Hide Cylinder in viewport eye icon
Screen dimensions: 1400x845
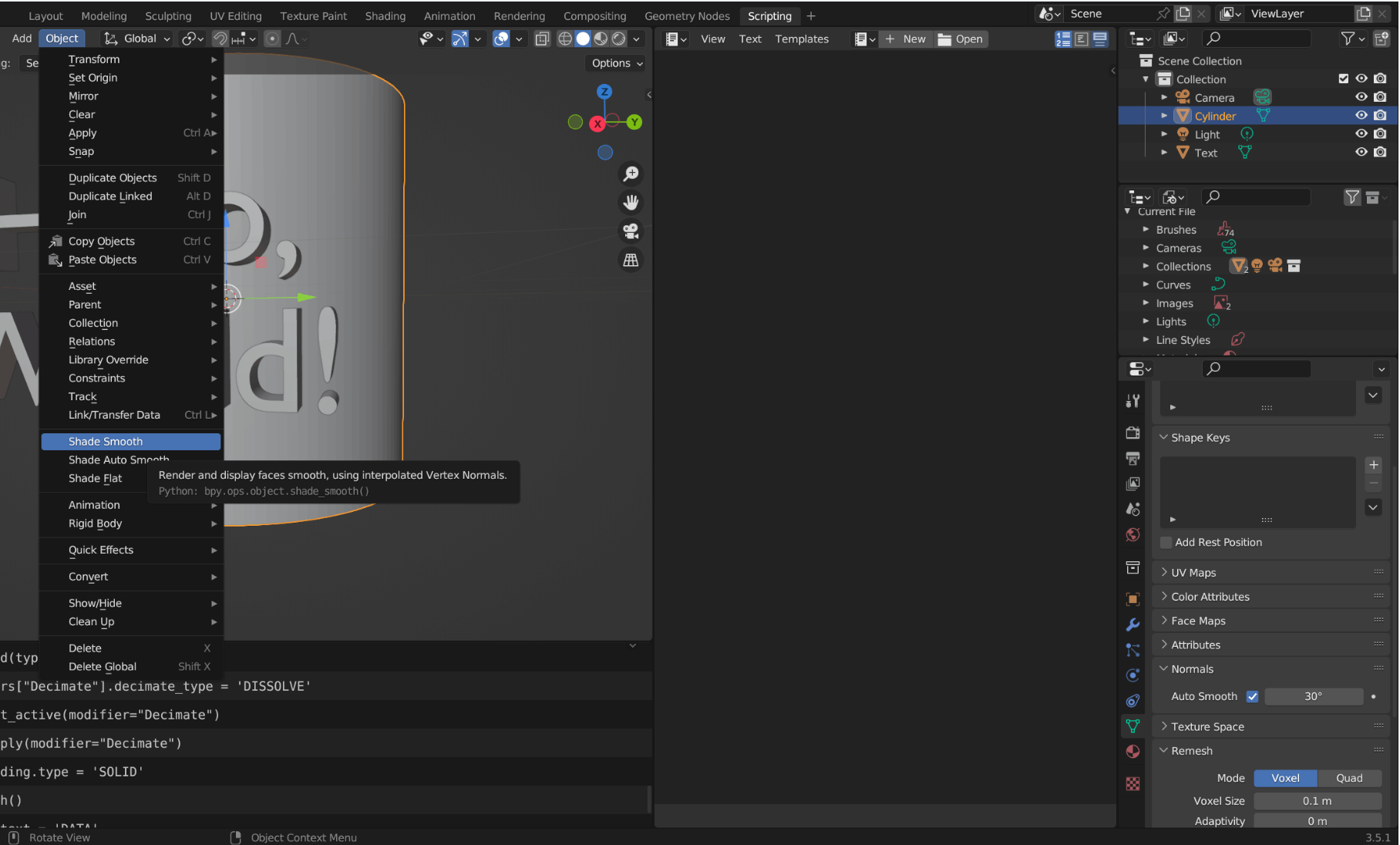tap(1361, 116)
